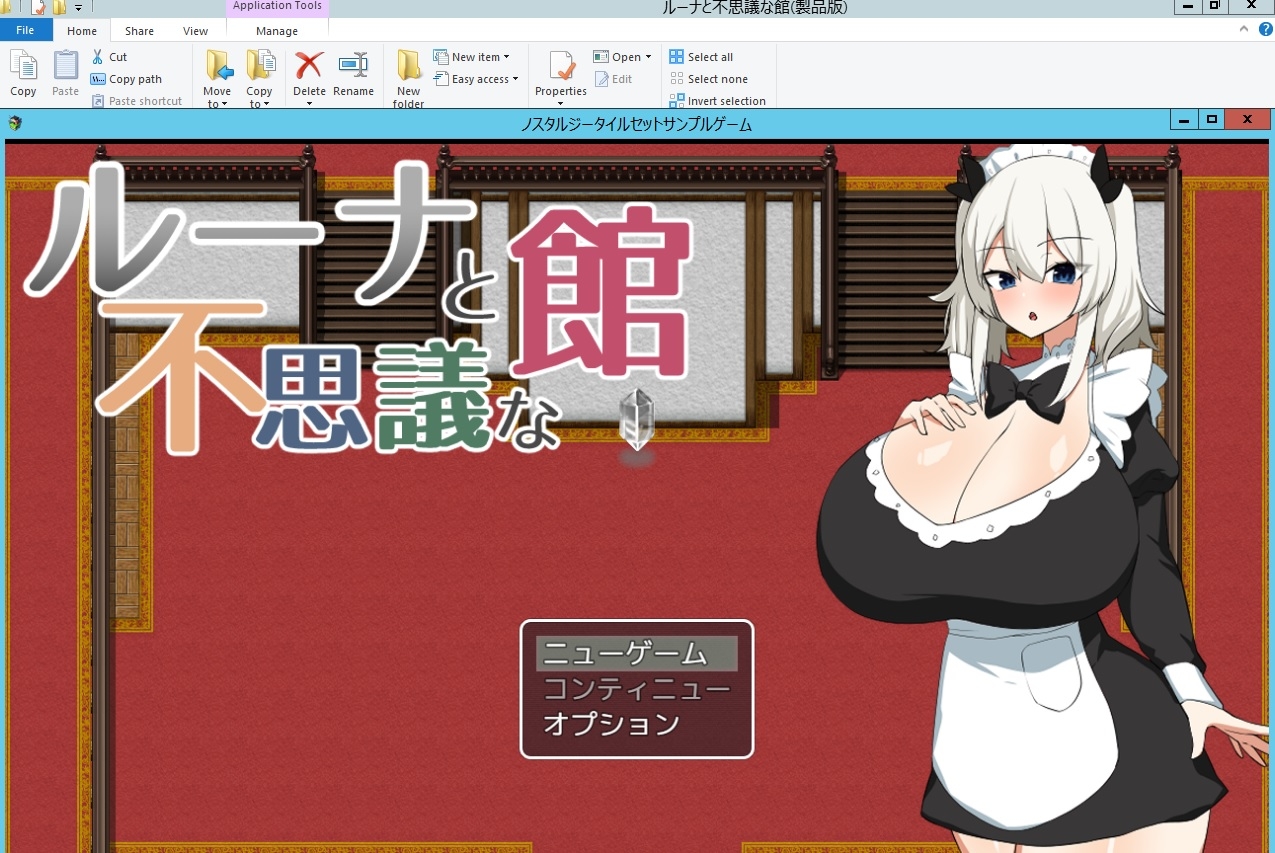This screenshot has height=853, width=1275.
Task: Collapse the ribbon with the chevron
Action: click(1245, 30)
